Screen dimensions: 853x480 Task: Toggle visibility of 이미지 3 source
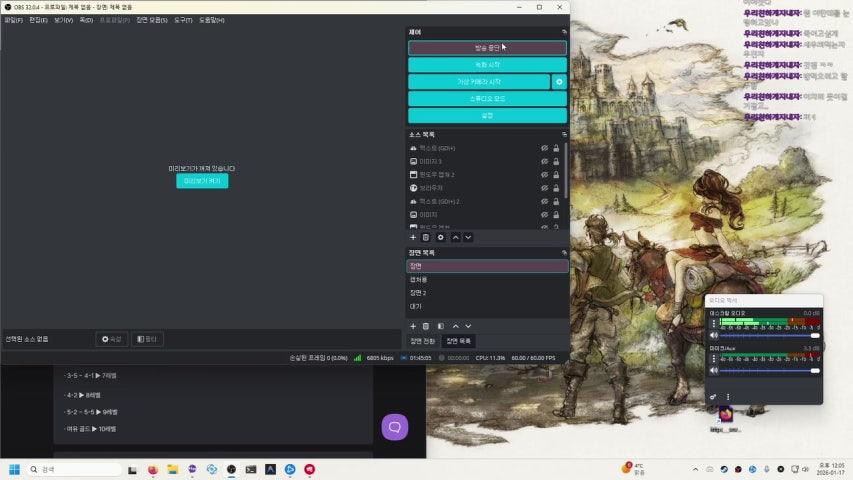tap(544, 161)
